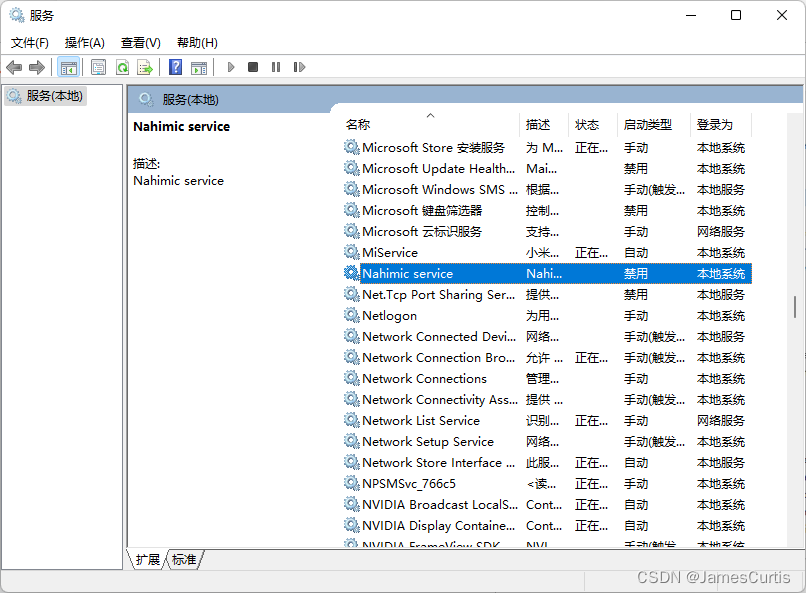Click the Pause Service icon
Image resolution: width=806 pixels, height=593 pixels.
pyautogui.click(x=276, y=67)
